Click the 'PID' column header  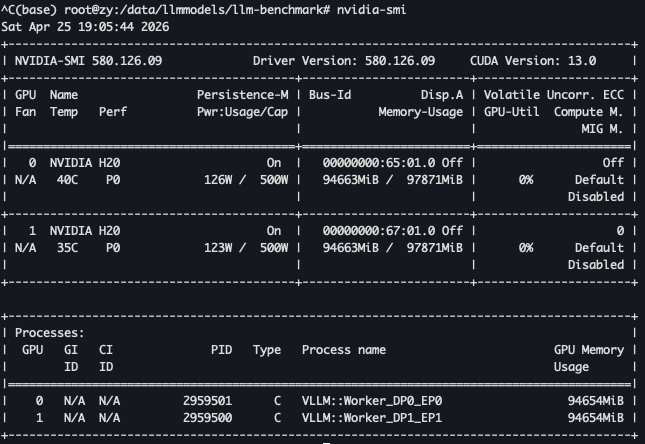pos(221,350)
